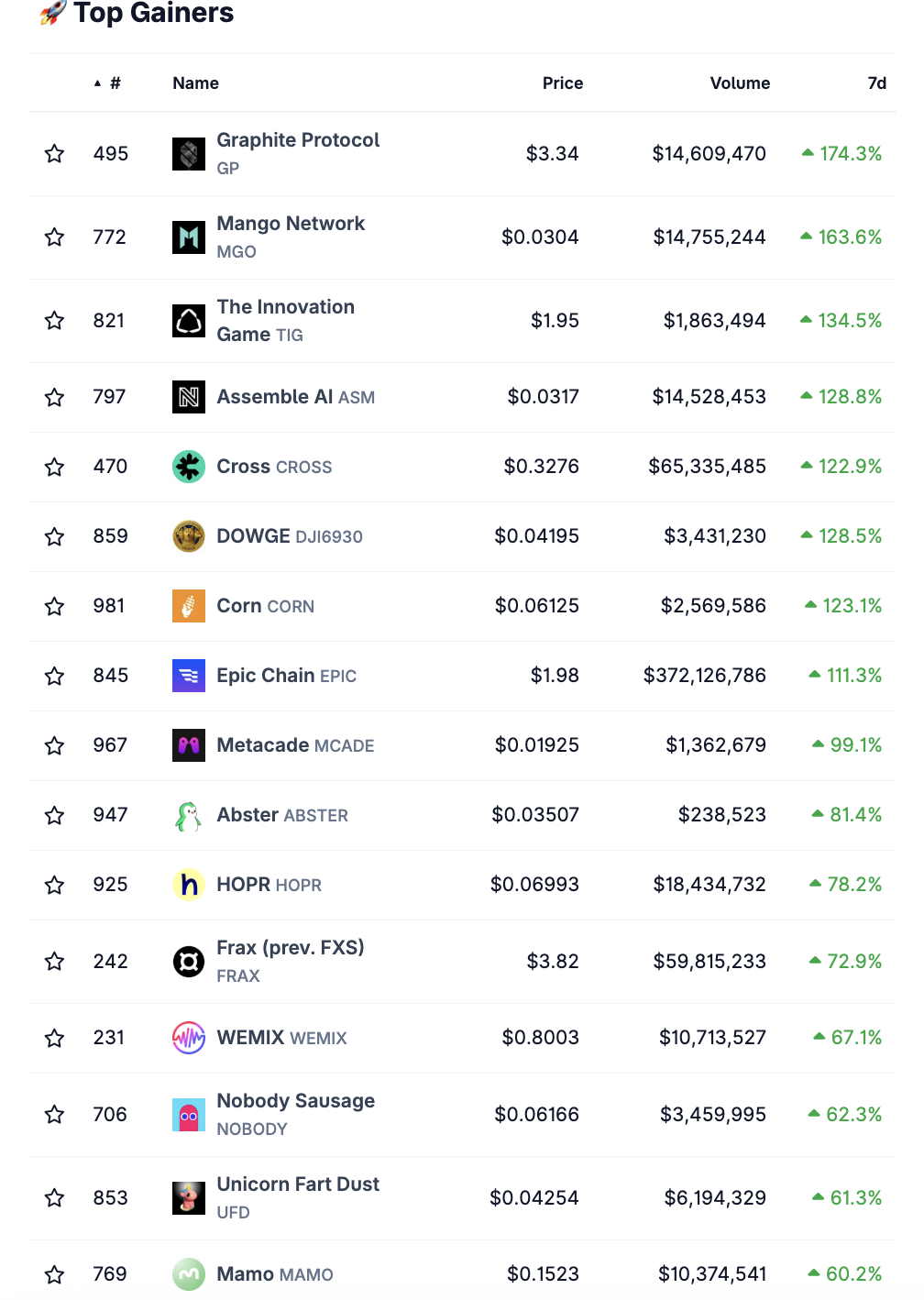This screenshot has height=1300, width=924.
Task: Click the Nobody Sausage pink icon
Action: click(189, 1115)
